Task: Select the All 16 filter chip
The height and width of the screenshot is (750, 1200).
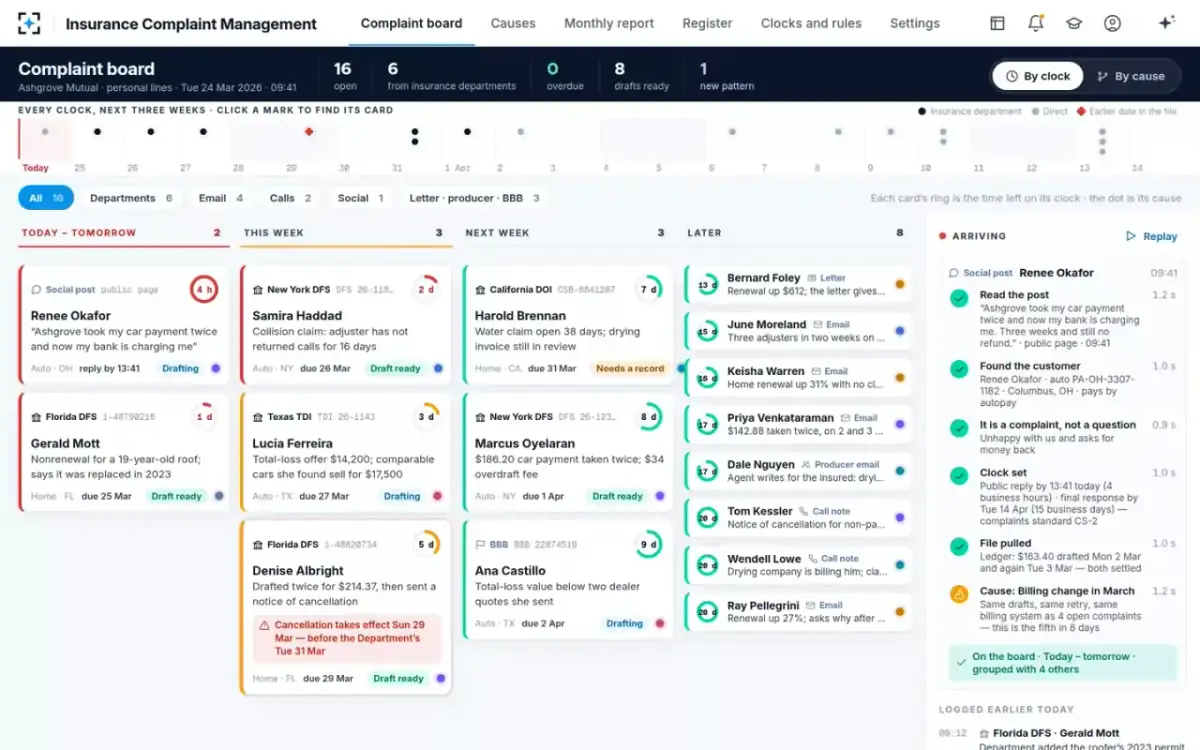Action: click(x=46, y=198)
